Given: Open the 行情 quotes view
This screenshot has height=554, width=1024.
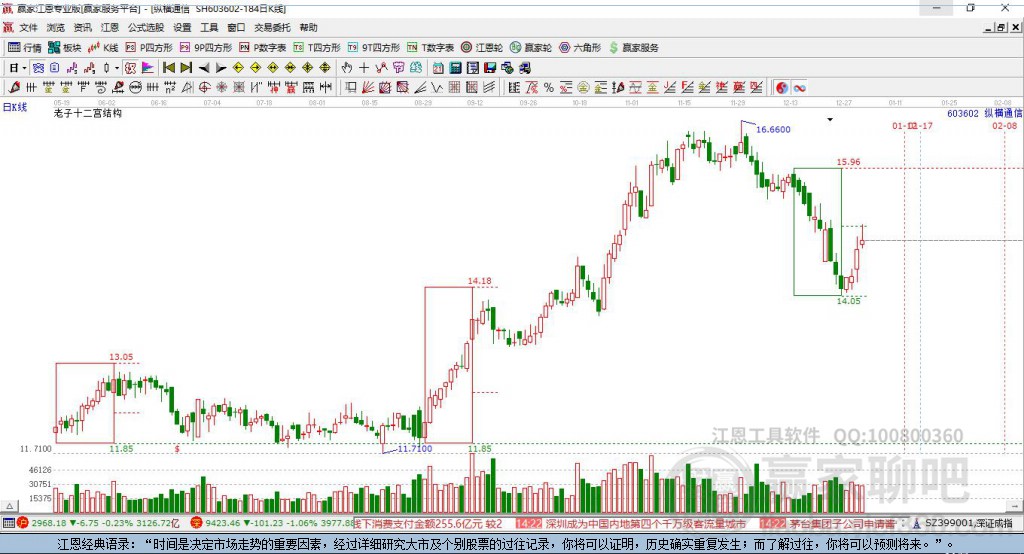Looking at the screenshot, I should [24, 48].
